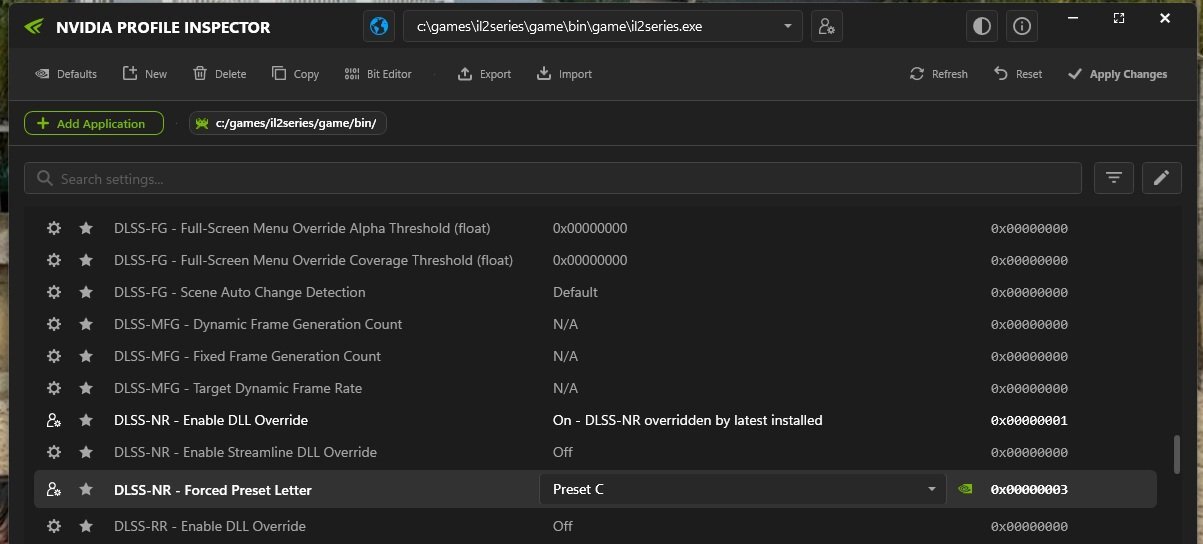1203x544 pixels.
Task: Click Add Application button
Action: 94,123
